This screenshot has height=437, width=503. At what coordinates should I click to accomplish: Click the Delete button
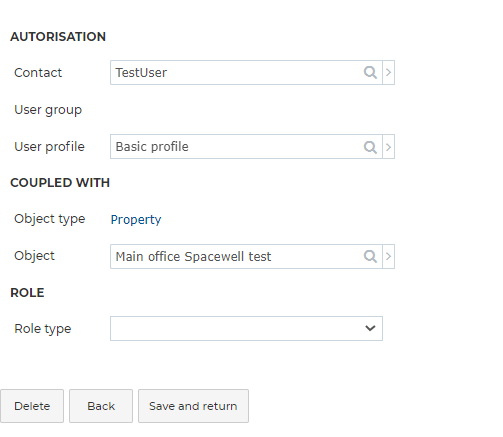pos(32,406)
